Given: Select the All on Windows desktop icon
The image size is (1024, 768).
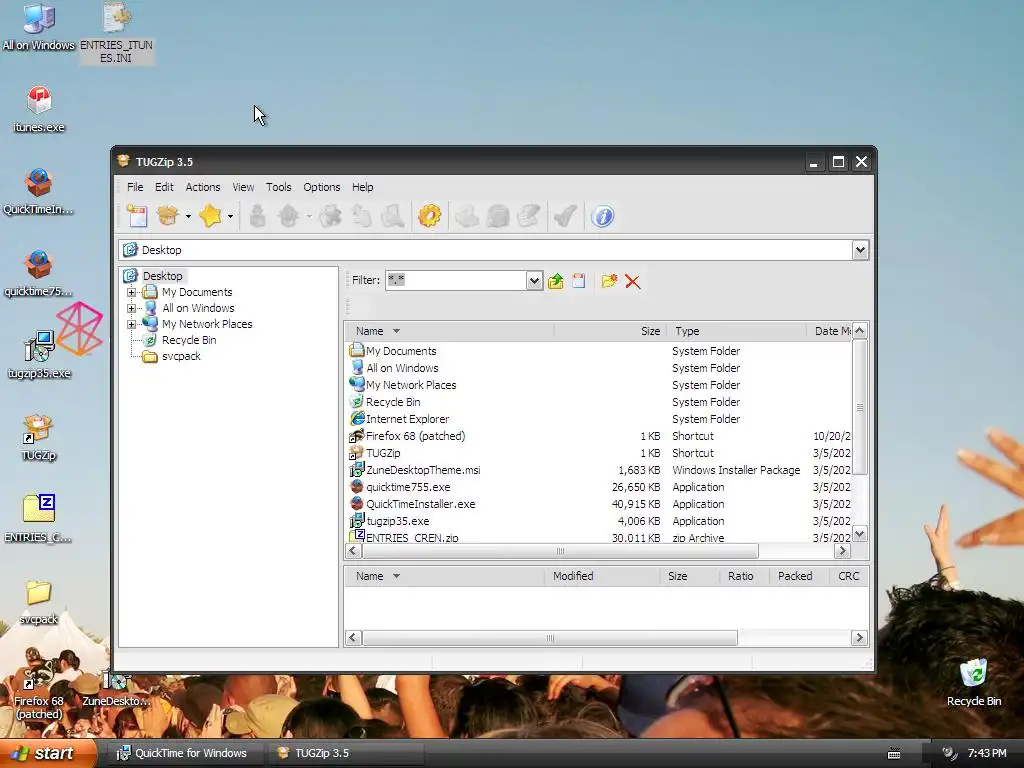Looking at the screenshot, I should (x=39, y=27).
